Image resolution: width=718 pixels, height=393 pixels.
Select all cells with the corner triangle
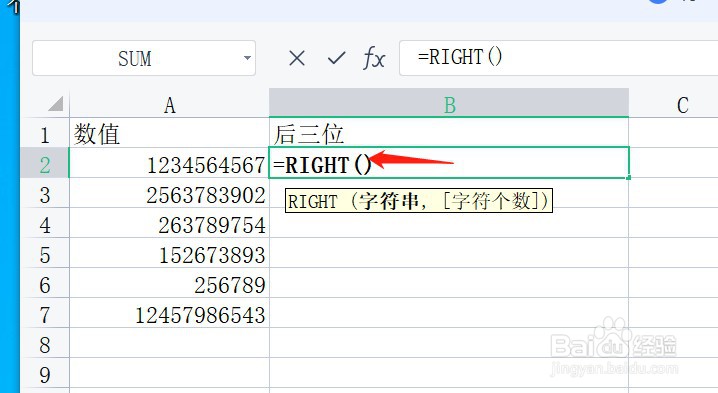pos(55,104)
